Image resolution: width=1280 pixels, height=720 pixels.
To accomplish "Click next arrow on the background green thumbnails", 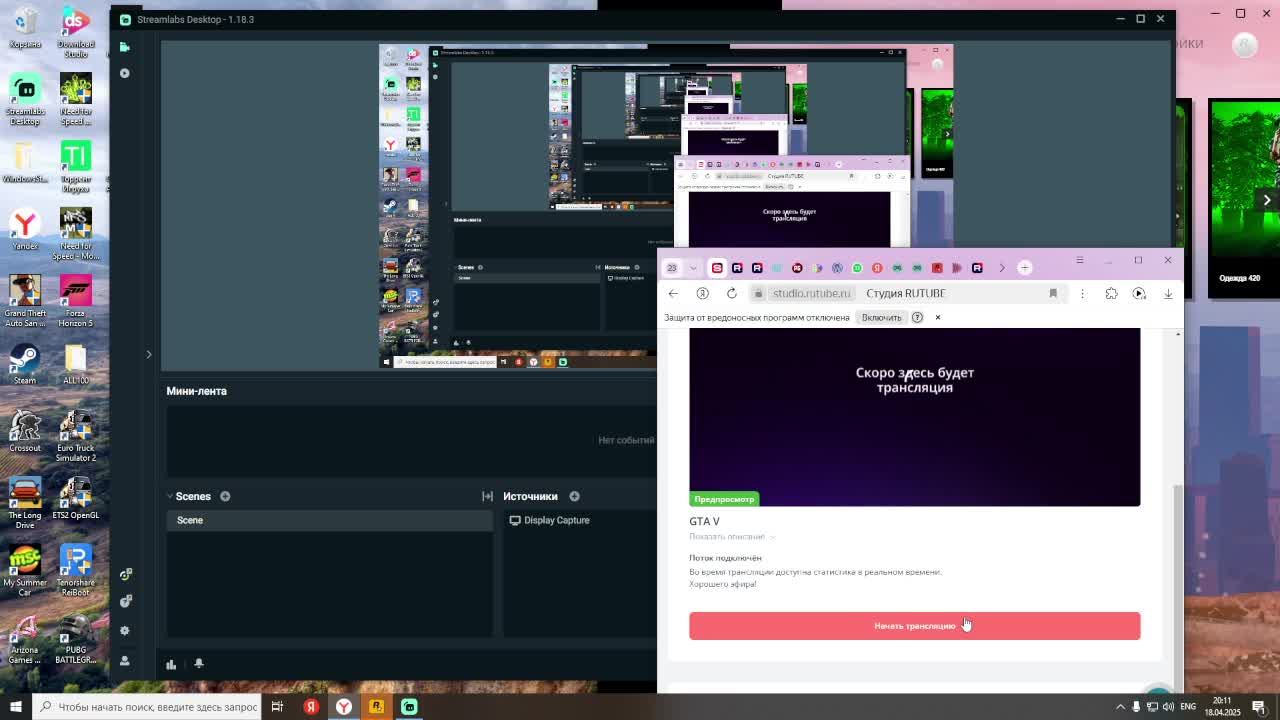I will pyautogui.click(x=1266, y=200).
